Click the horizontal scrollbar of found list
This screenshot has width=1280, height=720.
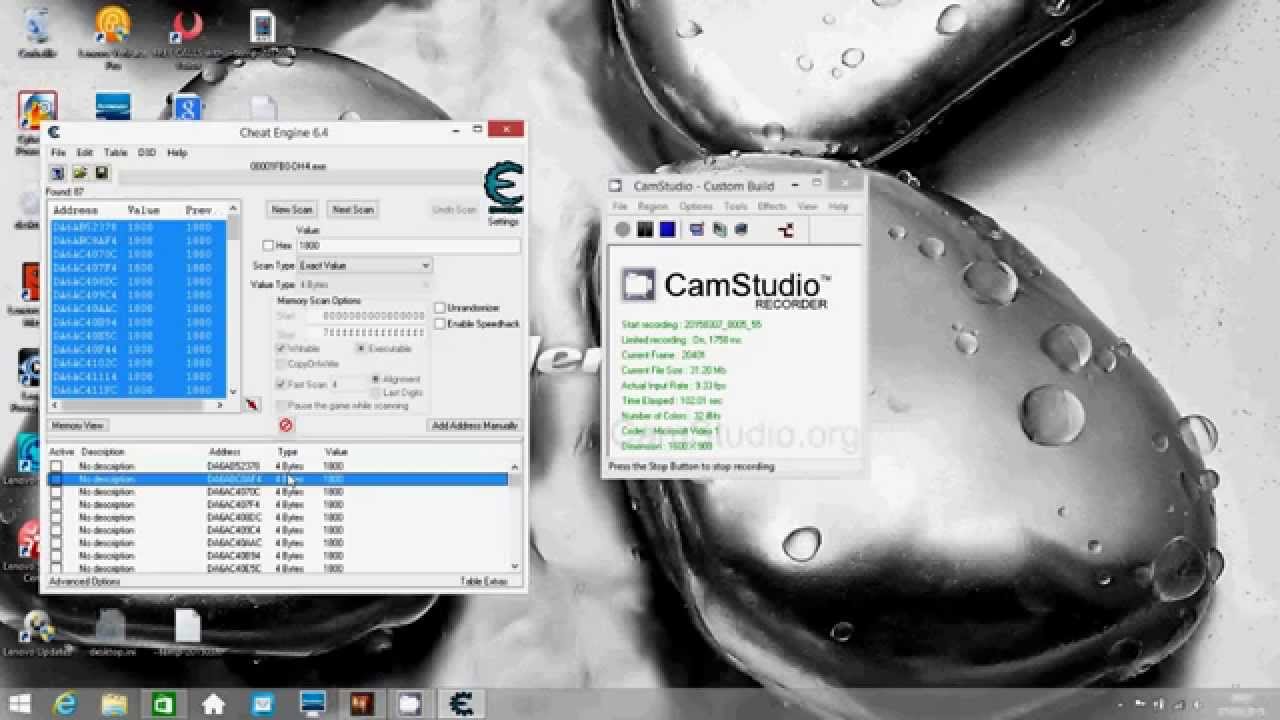(138, 405)
